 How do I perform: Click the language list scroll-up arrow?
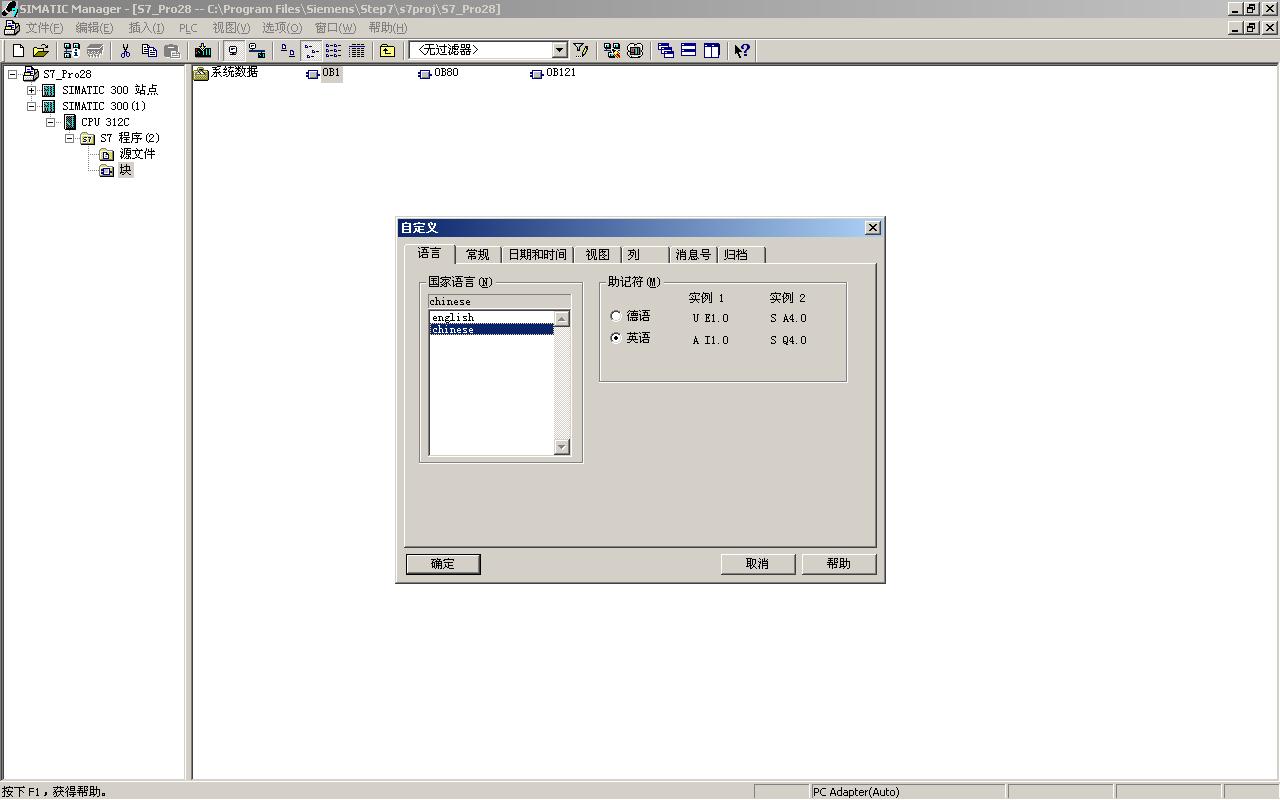pos(562,319)
